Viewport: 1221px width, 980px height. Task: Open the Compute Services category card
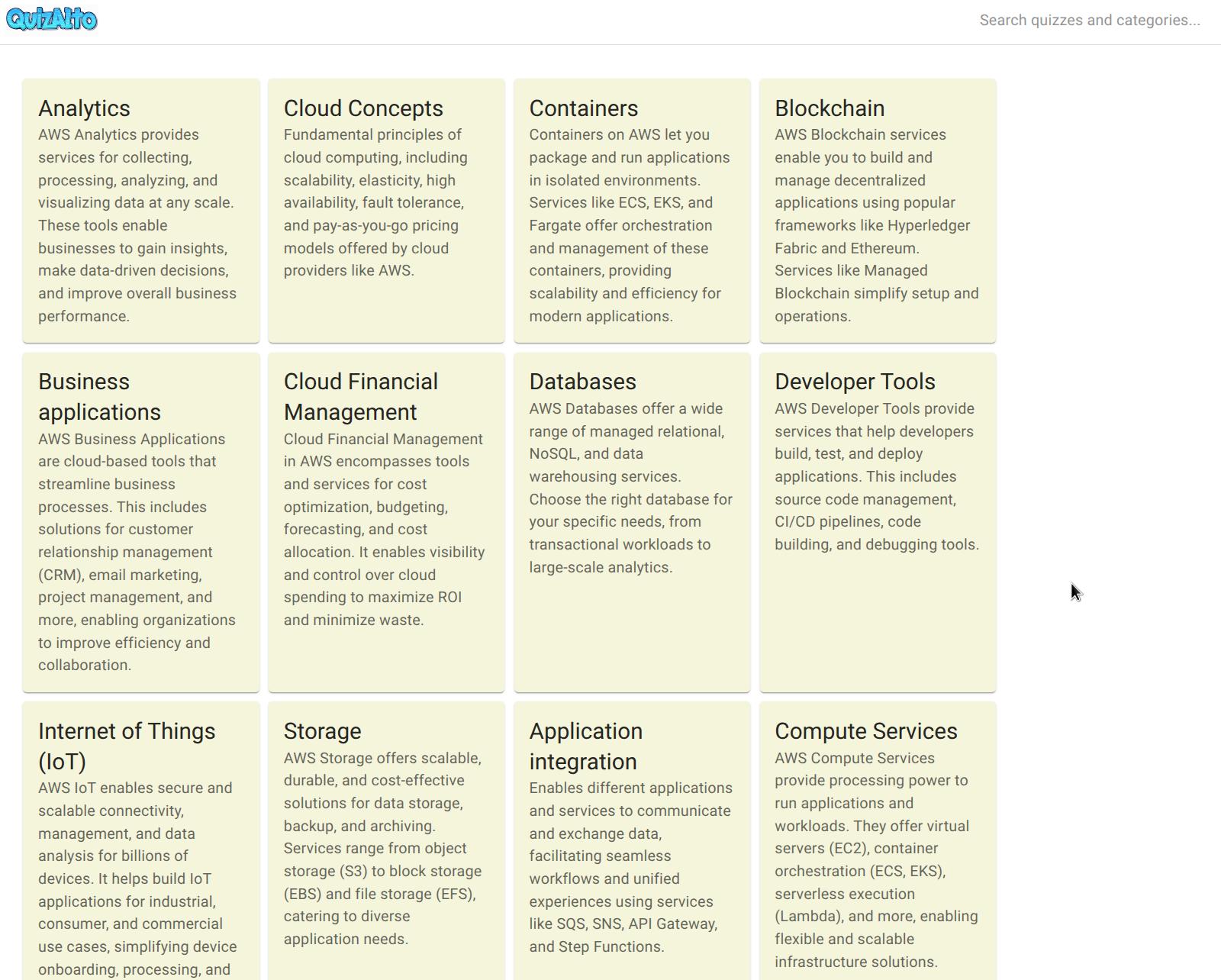click(x=878, y=841)
